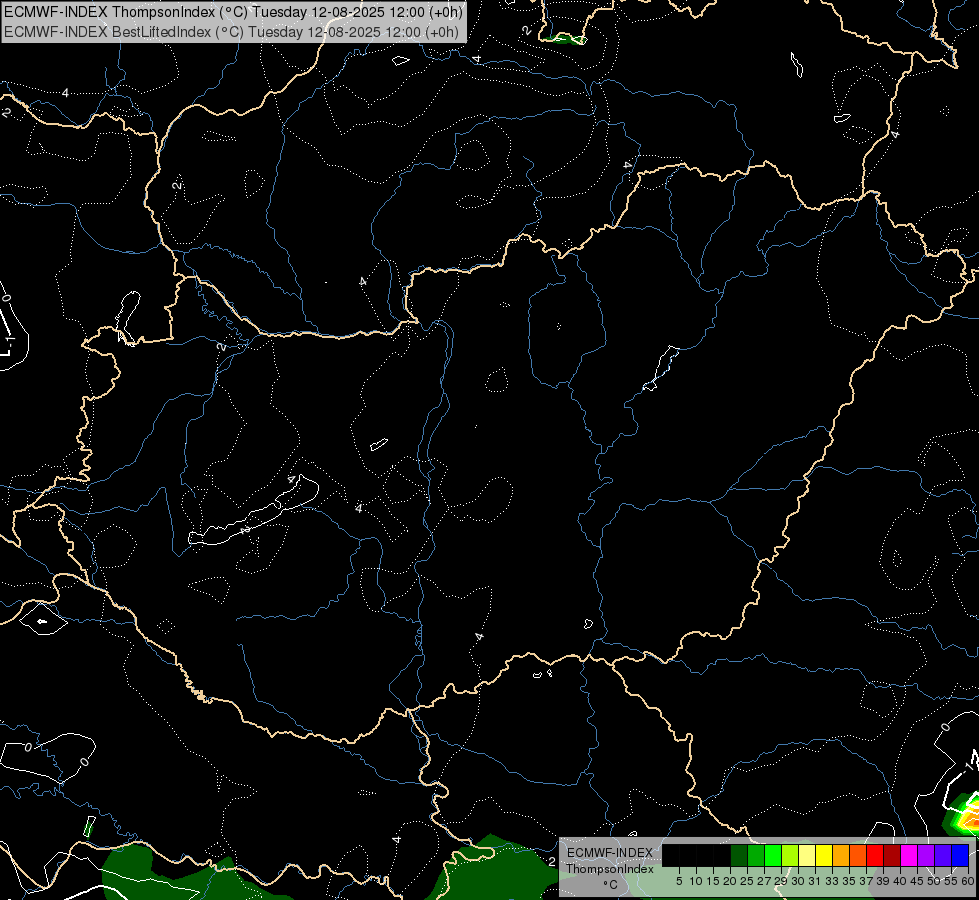Click the legend tick value "40"
This screenshot has height=900, width=979.
(900, 881)
